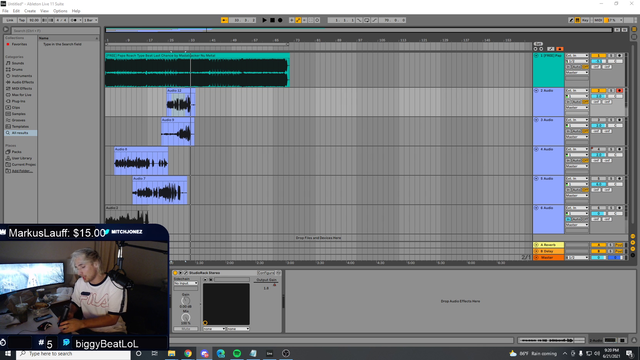
Task: Open 2 Audio Master output dropdown
Action: click(577, 107)
